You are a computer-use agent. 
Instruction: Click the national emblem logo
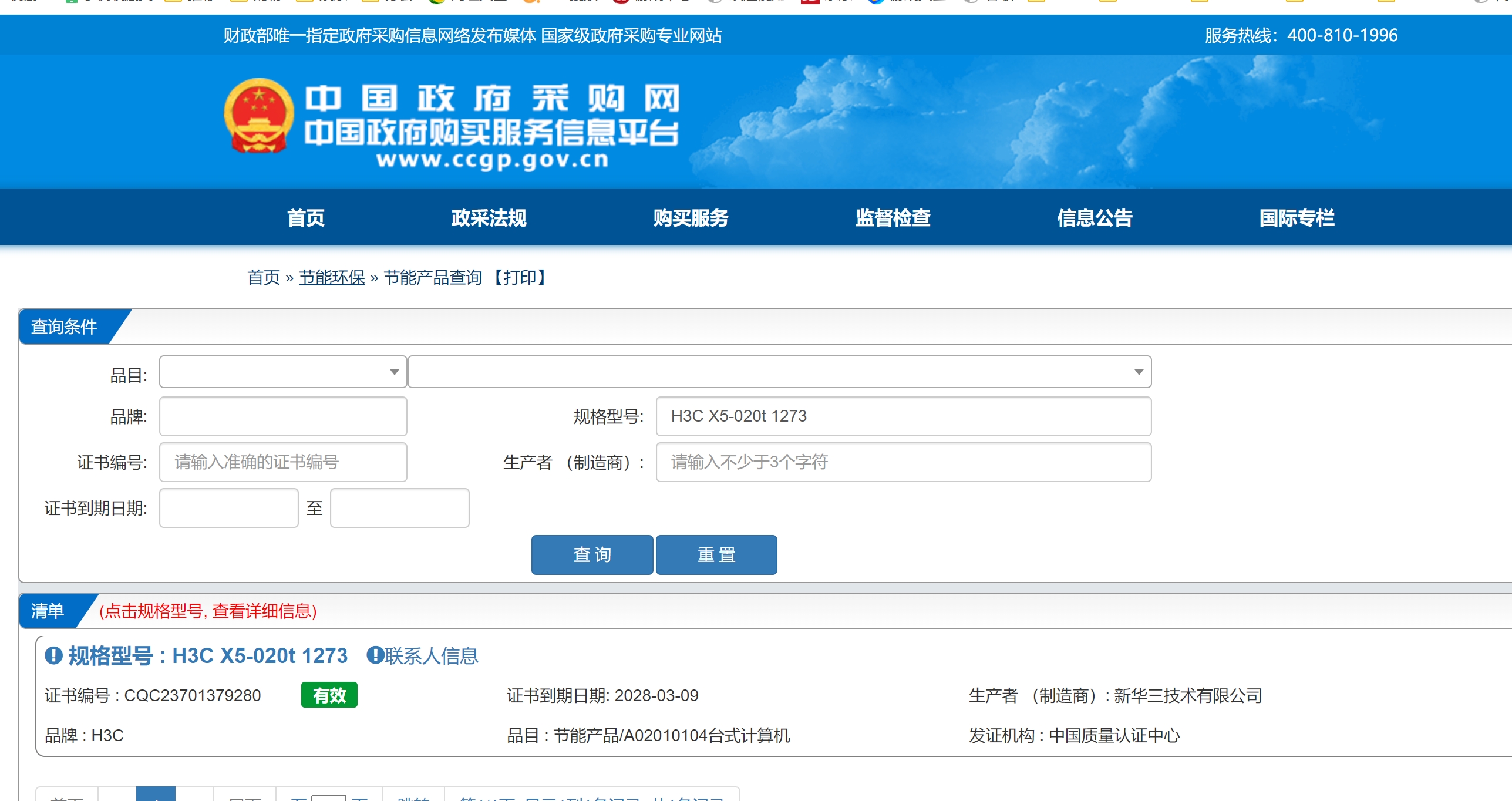(x=259, y=115)
